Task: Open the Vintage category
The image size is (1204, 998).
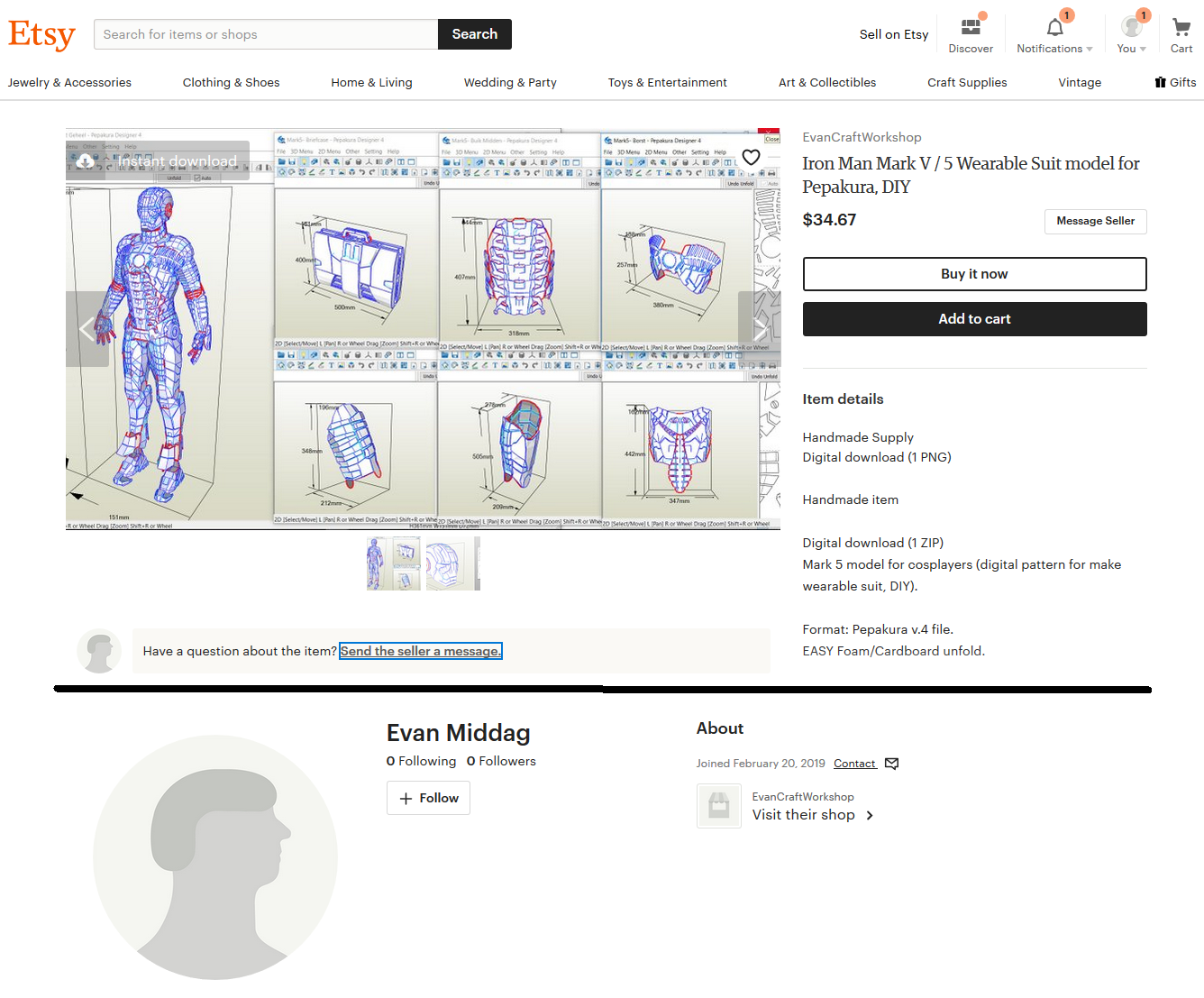Action: (1080, 82)
